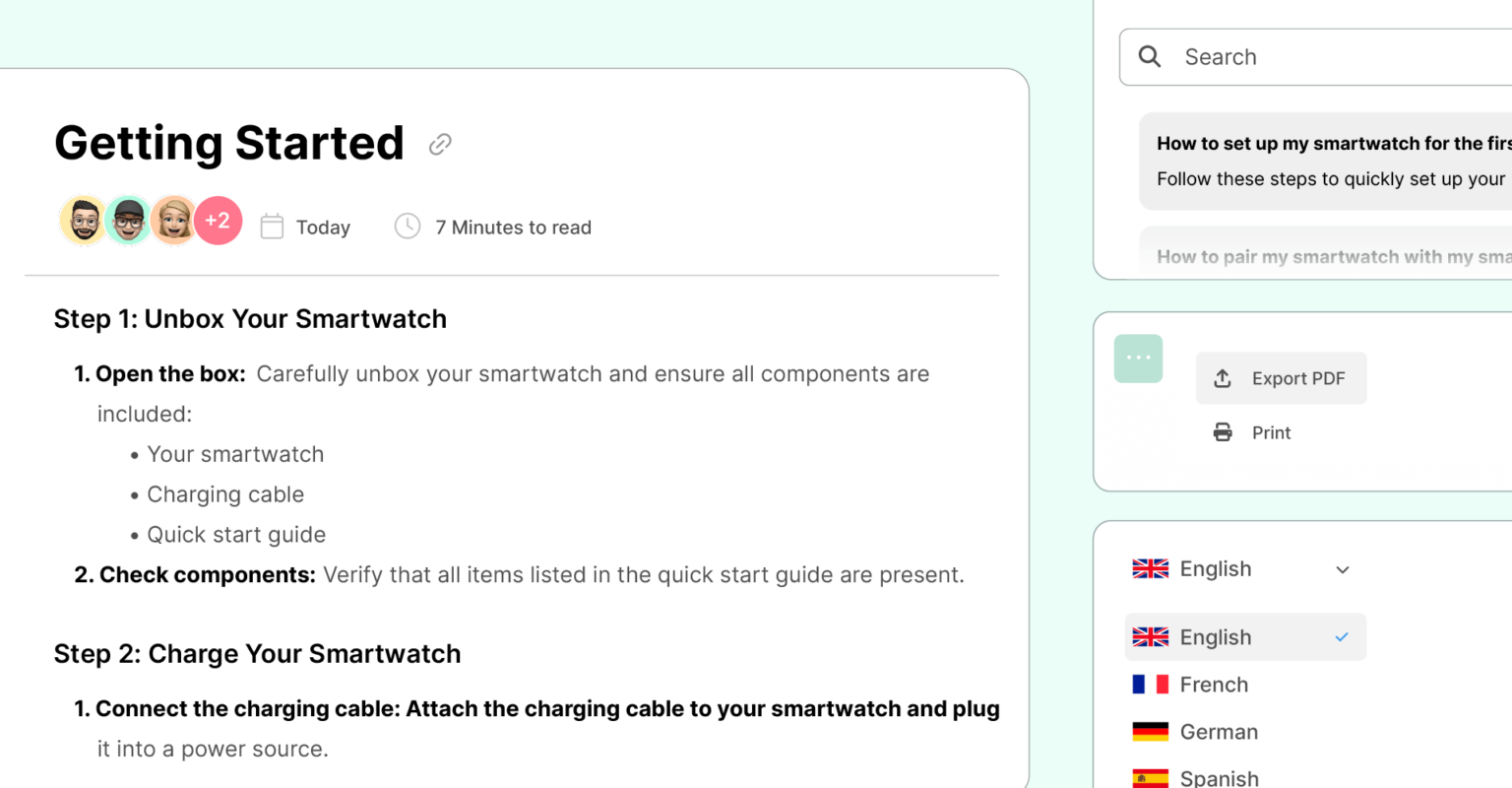This screenshot has height=788, width=1512.
Task: Click the +2 contributors badge
Action: (x=219, y=220)
